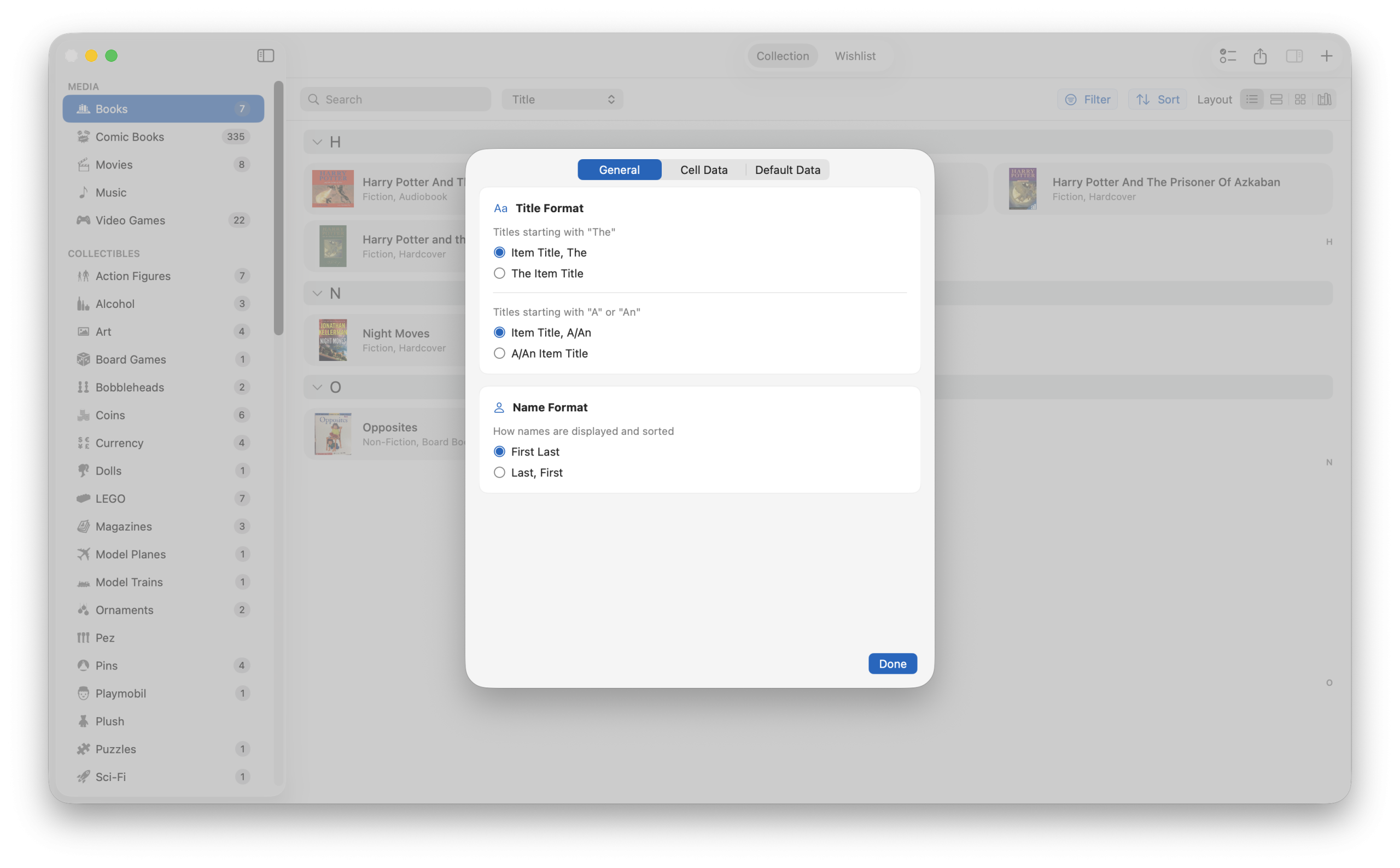Collapse the H section of books

tap(317, 141)
